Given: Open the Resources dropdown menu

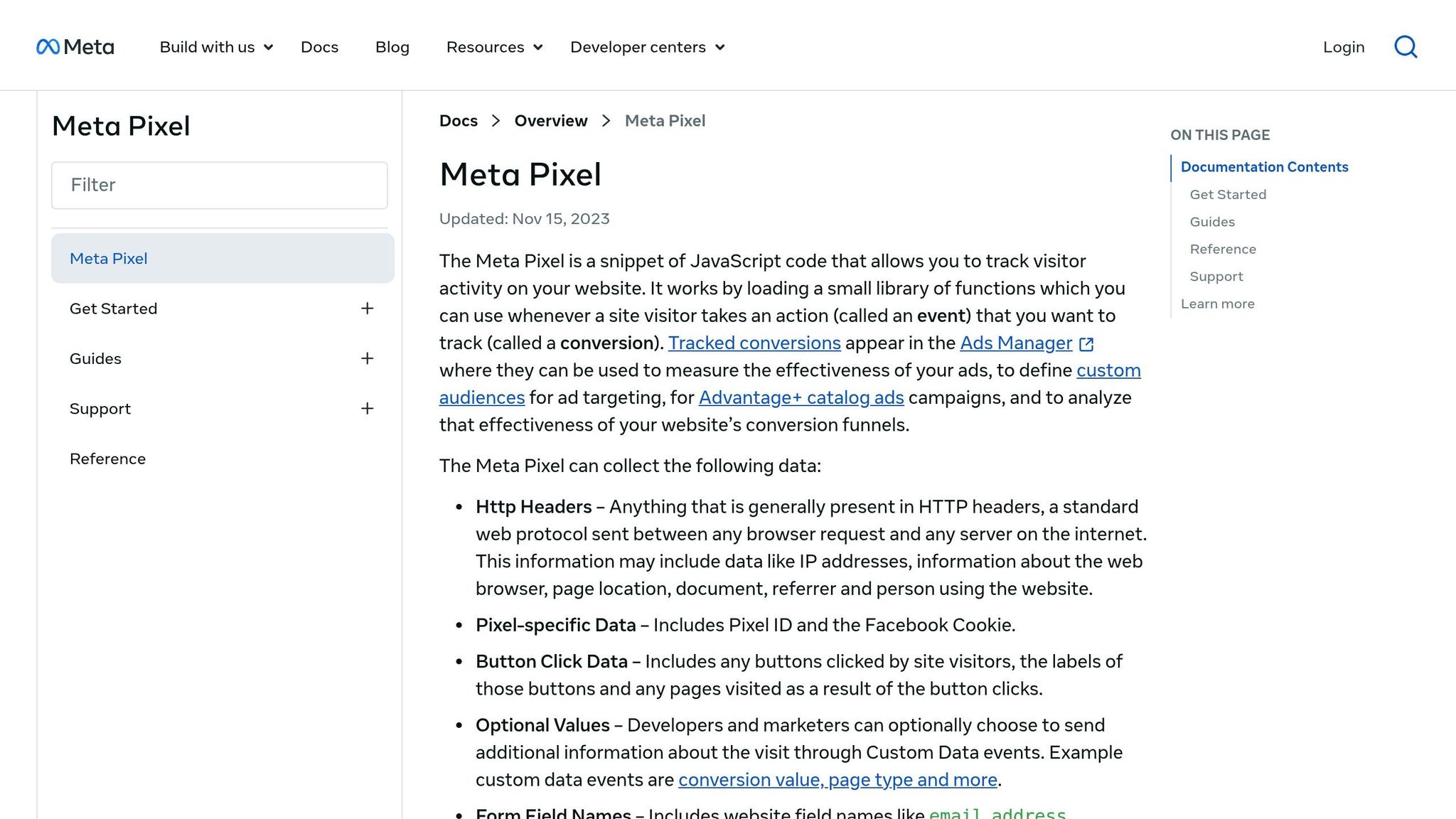Looking at the screenshot, I should coord(494,47).
